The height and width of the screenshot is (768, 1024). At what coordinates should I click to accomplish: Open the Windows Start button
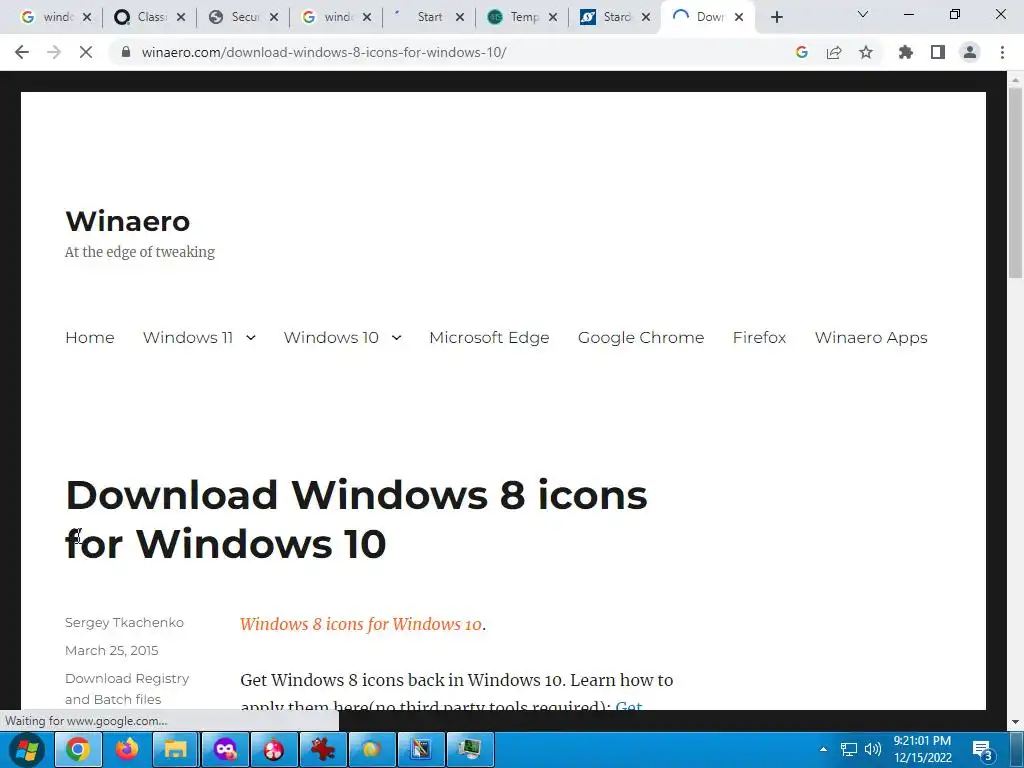click(25, 749)
